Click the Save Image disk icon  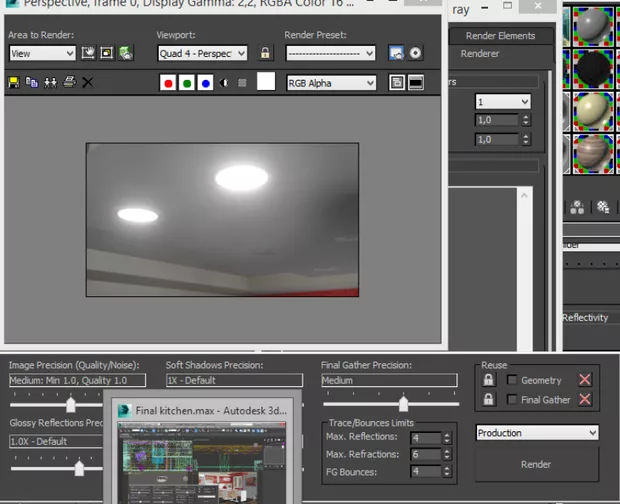click(14, 82)
